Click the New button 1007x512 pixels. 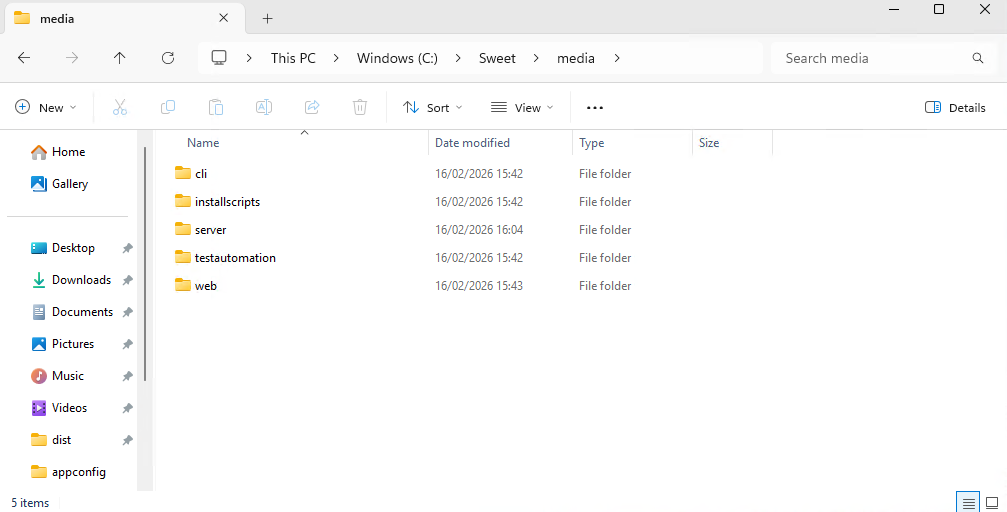point(45,107)
